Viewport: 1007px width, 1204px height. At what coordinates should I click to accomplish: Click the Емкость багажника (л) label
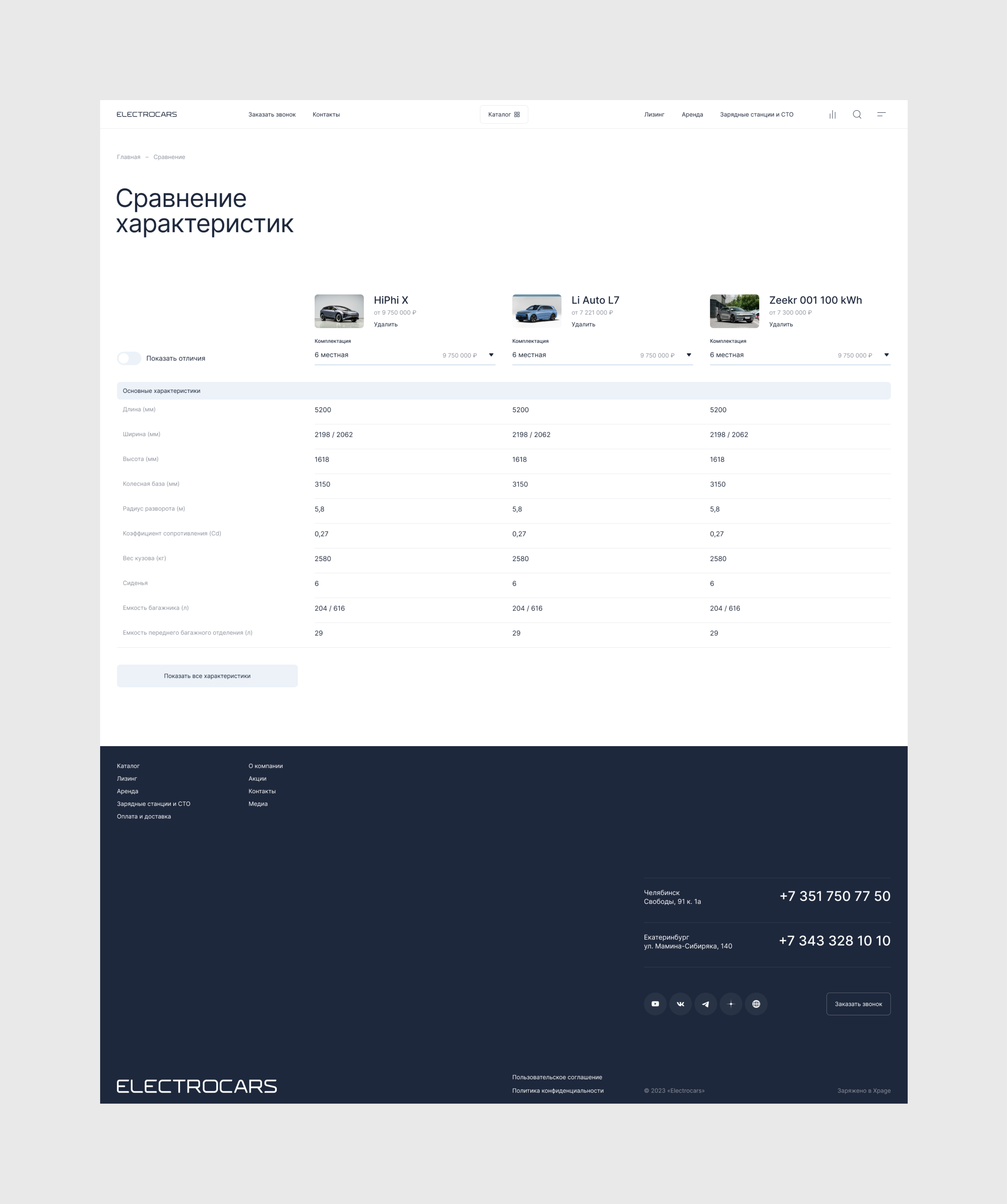[156, 608]
